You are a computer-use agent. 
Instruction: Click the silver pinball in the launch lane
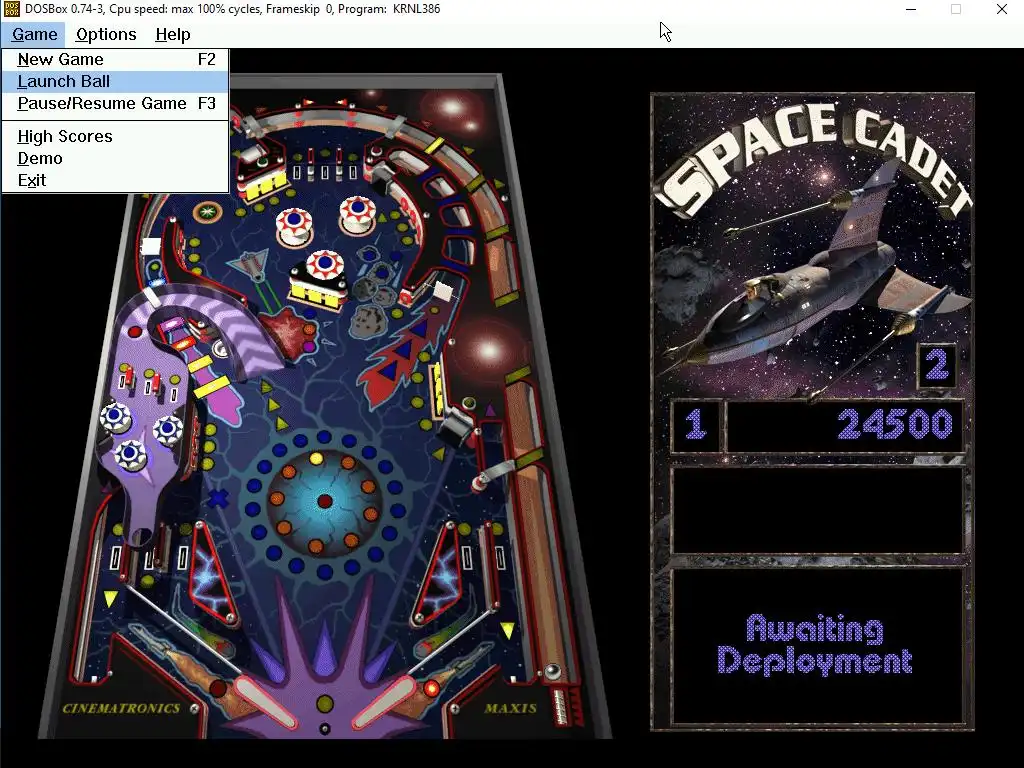[x=552, y=671]
